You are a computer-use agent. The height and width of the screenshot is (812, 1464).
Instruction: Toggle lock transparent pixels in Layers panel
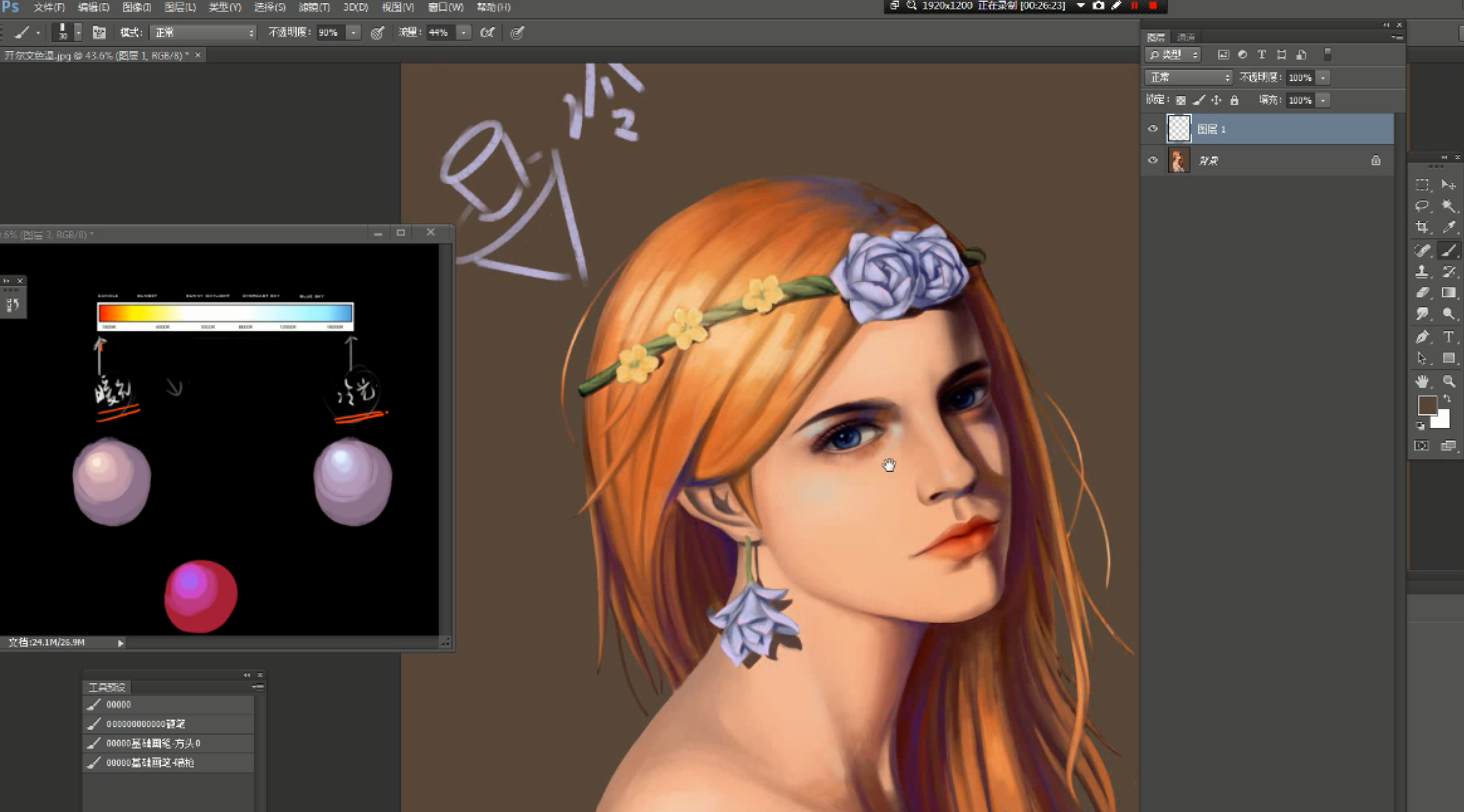1181,101
